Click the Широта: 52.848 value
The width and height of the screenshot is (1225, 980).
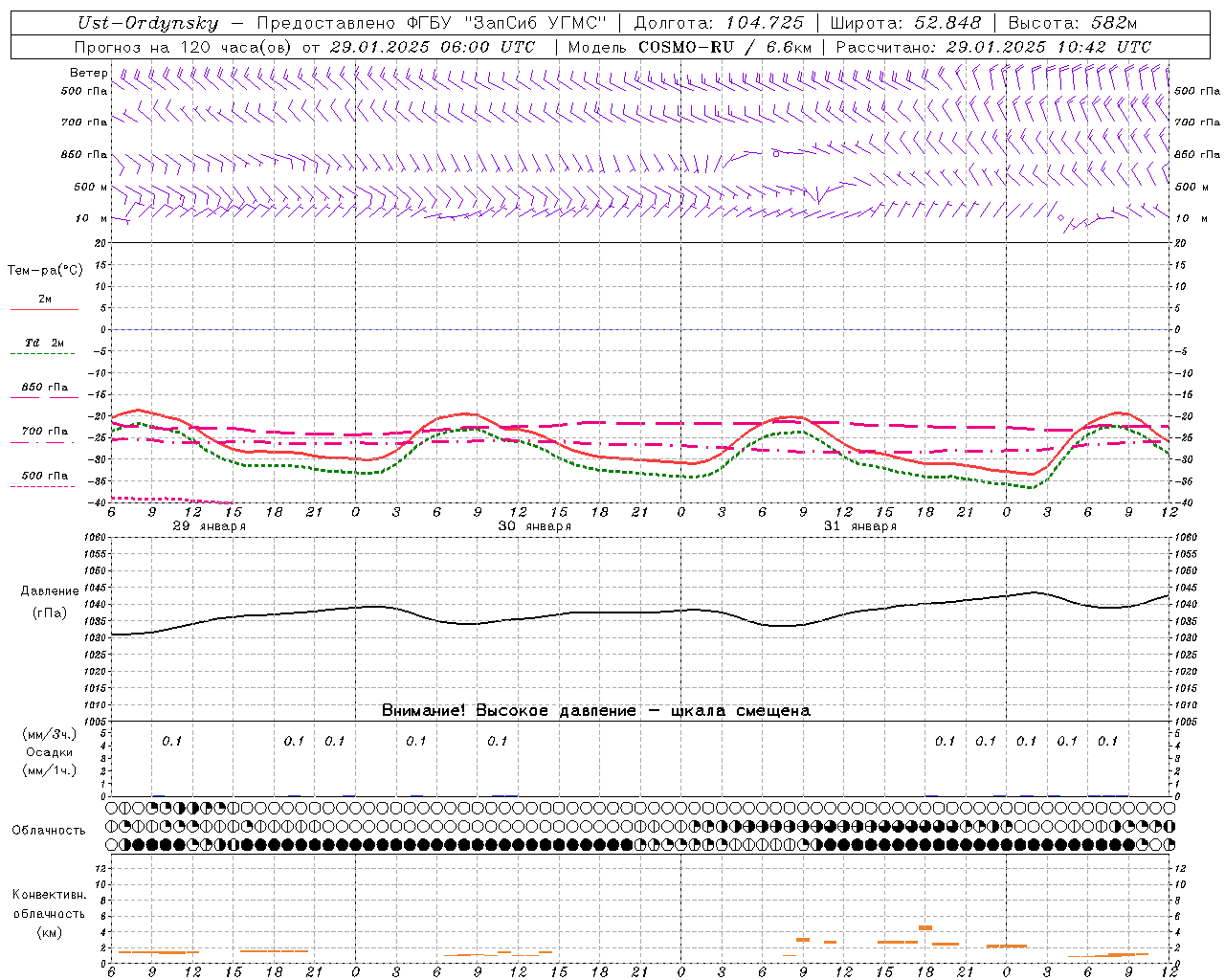pos(905,24)
